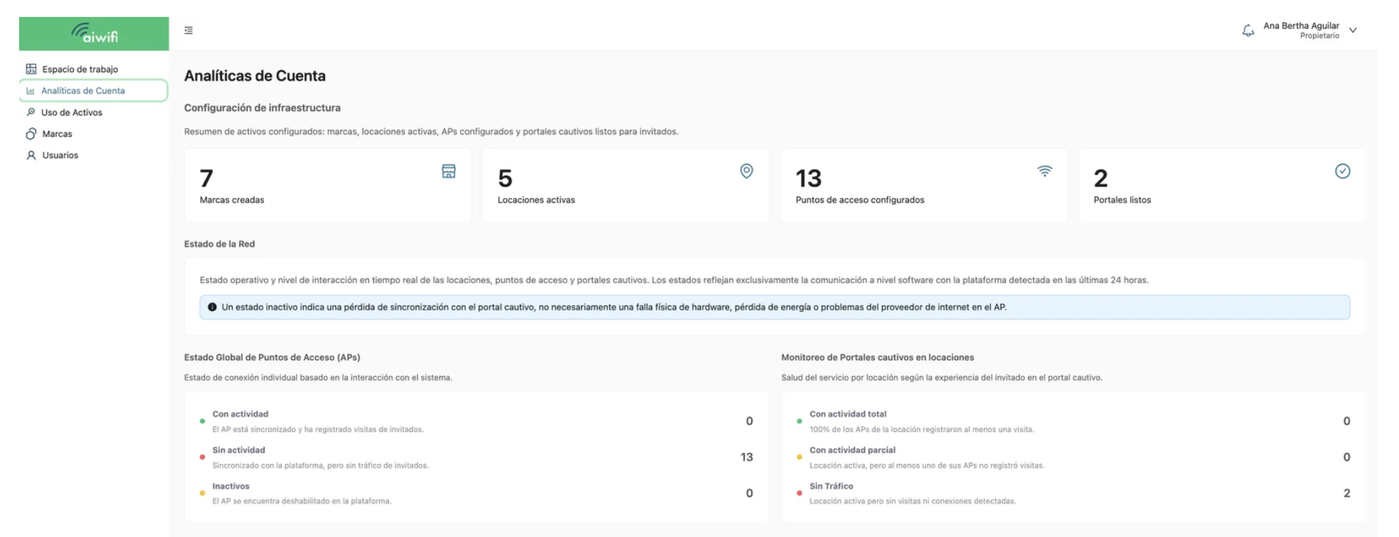This screenshot has height=537, width=1399.
Task: Click the Sin actividad row label
Action: 239,450
